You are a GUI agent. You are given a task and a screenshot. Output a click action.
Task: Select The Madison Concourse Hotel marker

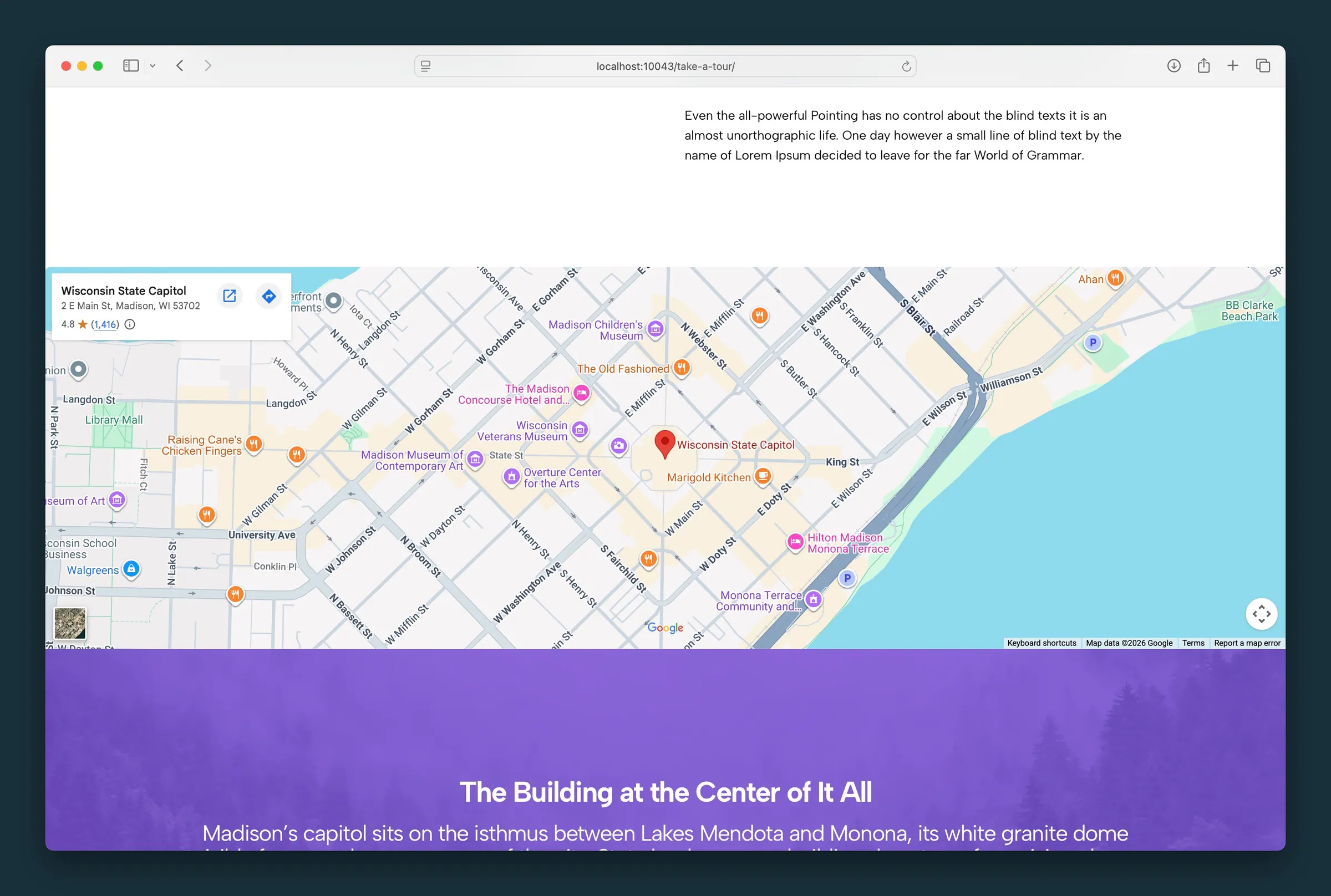[581, 393]
